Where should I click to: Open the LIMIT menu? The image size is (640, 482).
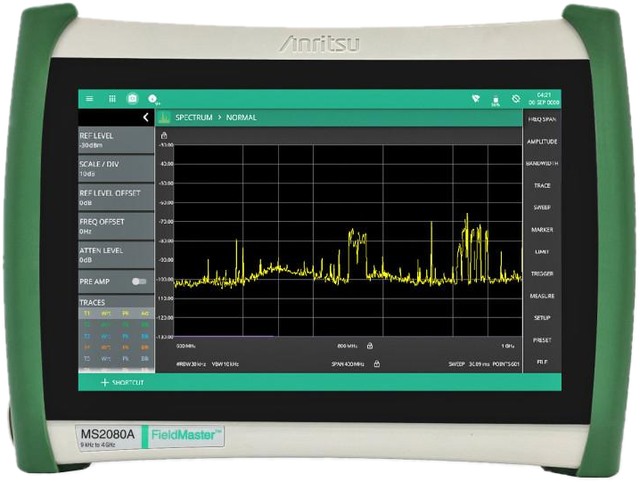click(542, 252)
